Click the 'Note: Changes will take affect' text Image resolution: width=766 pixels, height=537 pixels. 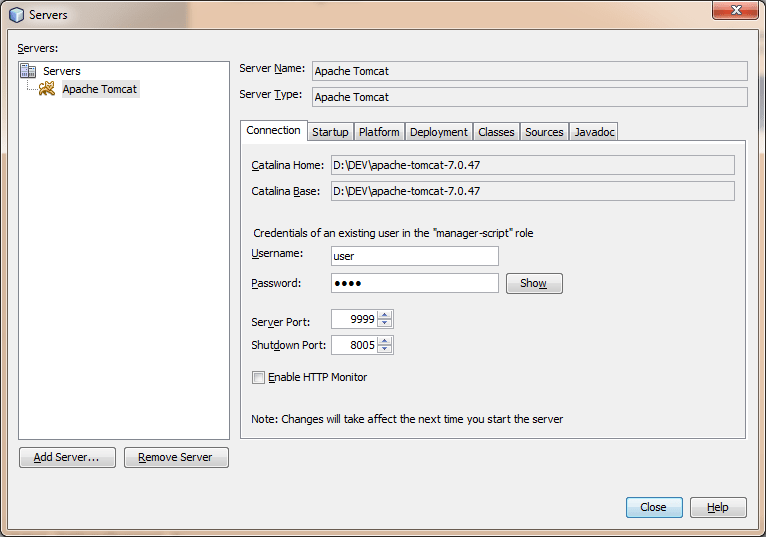point(407,419)
